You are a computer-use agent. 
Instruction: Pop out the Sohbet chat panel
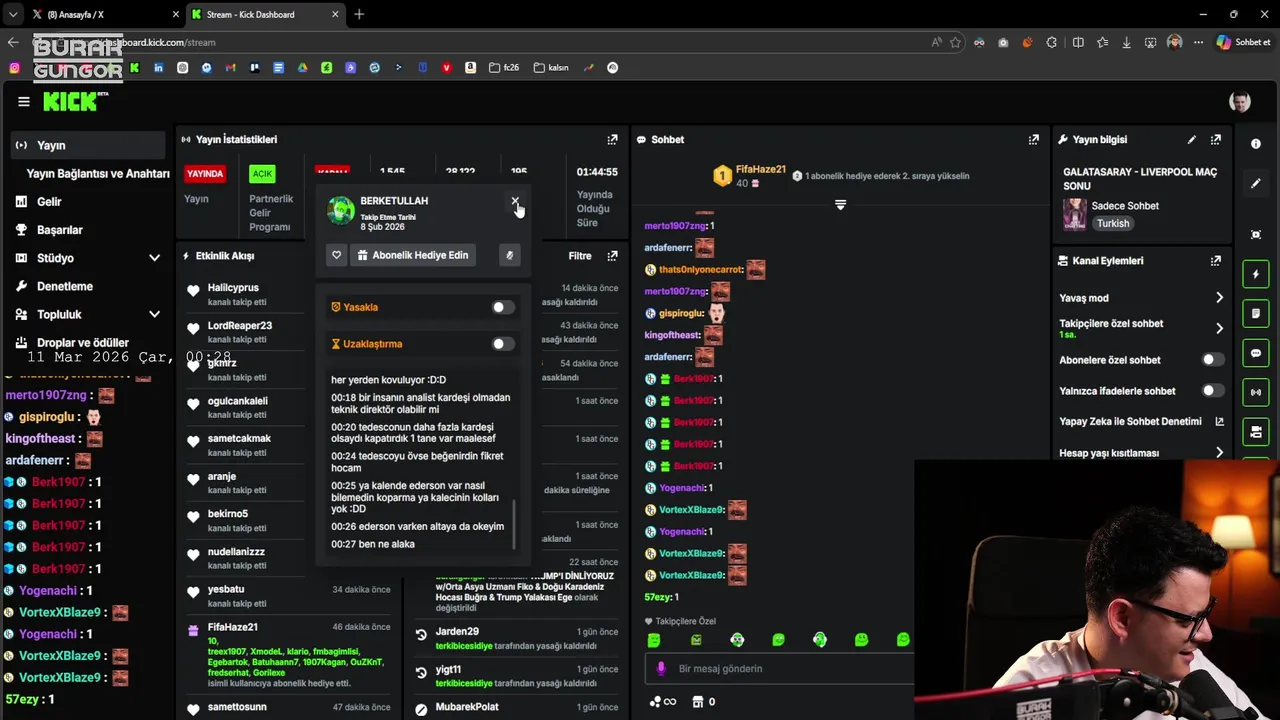click(1033, 140)
